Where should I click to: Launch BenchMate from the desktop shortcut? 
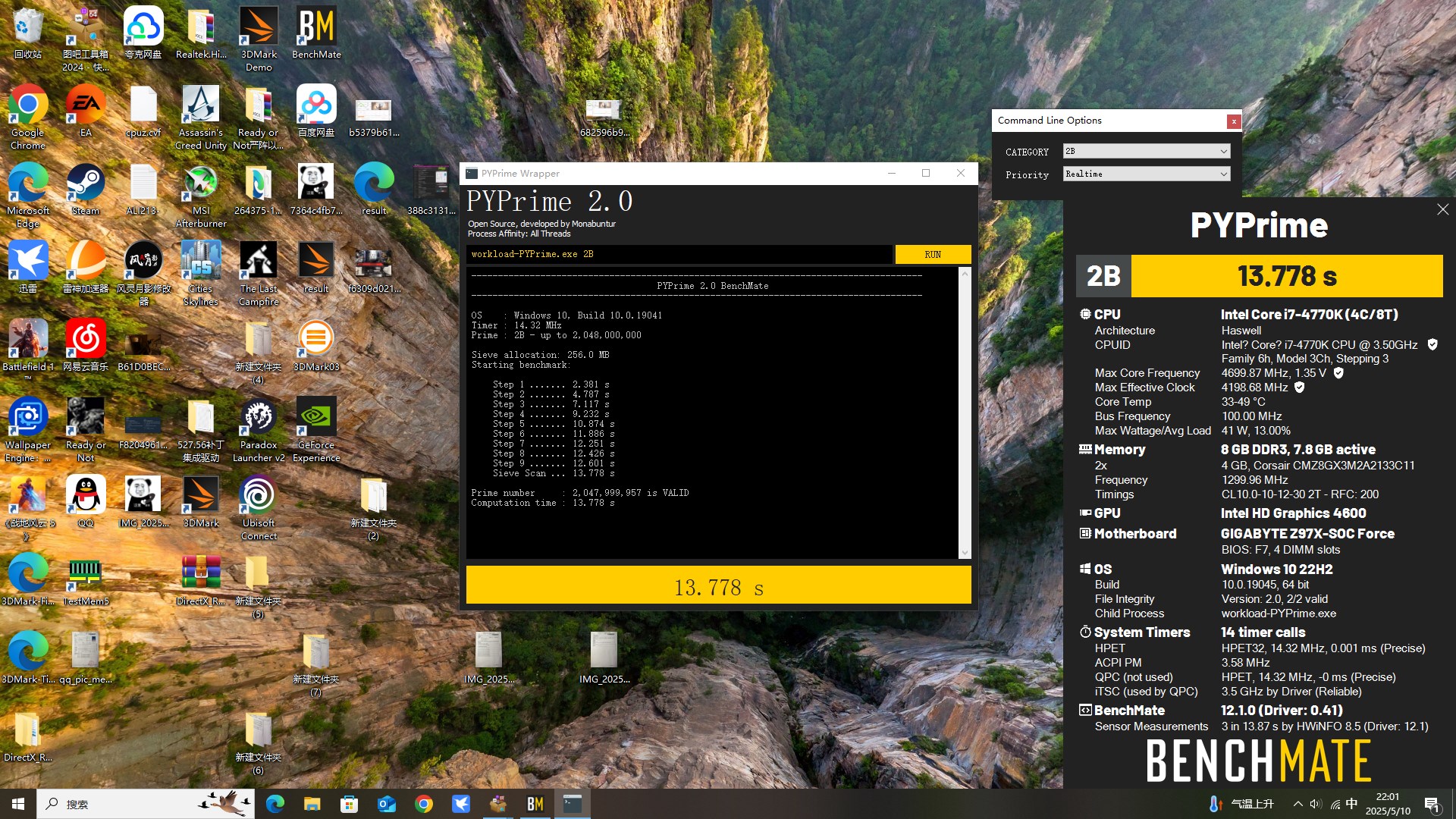click(316, 33)
